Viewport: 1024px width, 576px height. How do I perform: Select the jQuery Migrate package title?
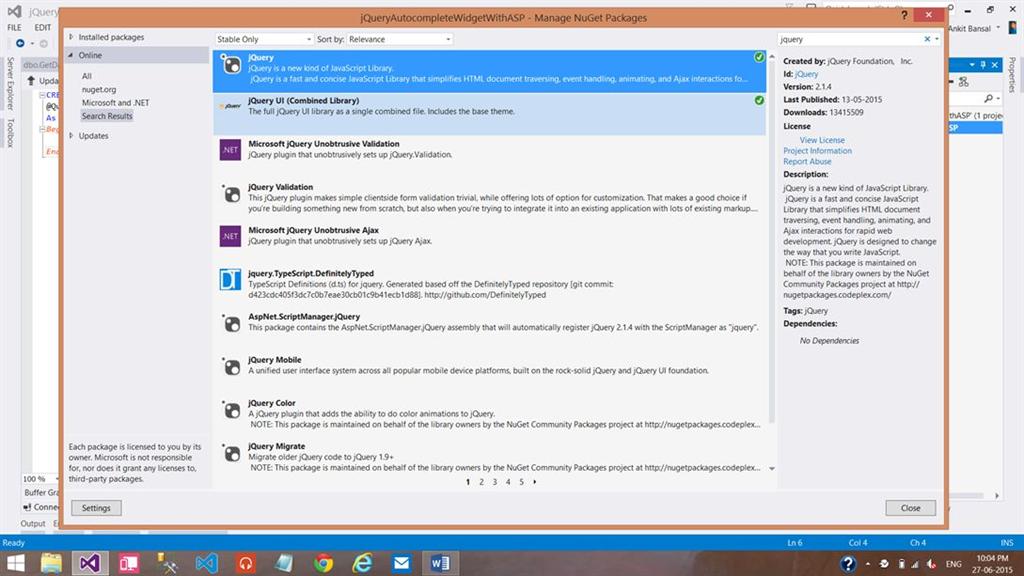[x=276, y=446]
